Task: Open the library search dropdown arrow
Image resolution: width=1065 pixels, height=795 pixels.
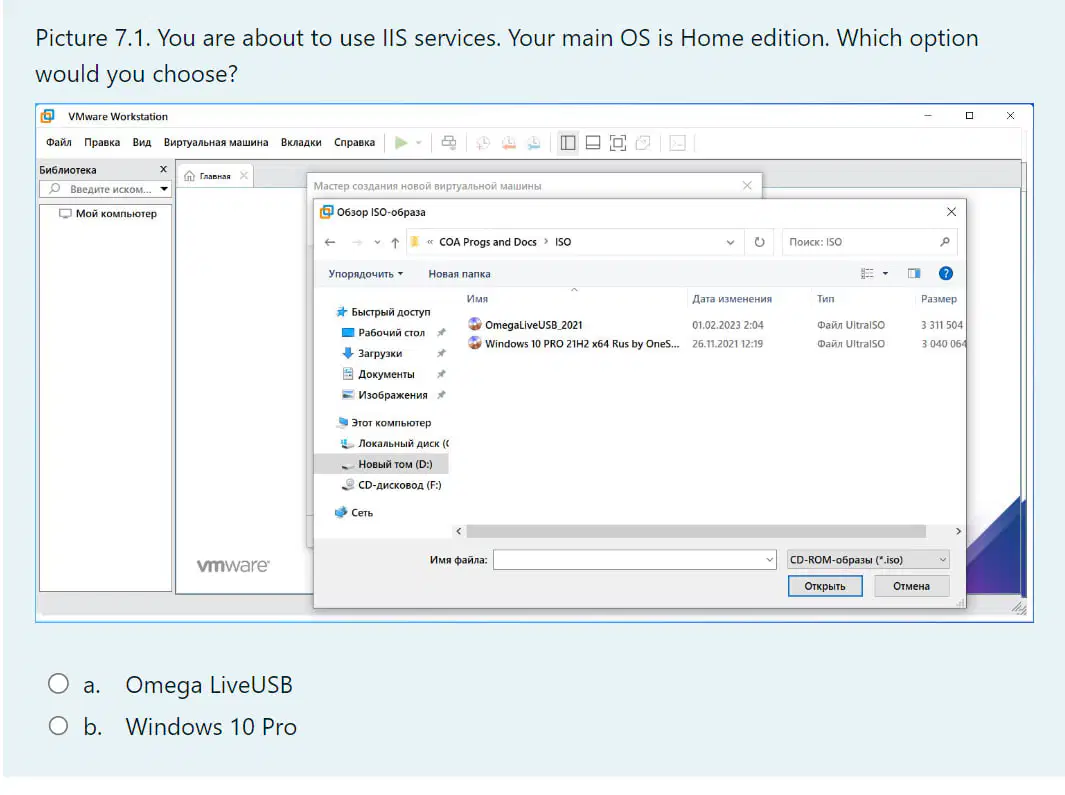Action: (x=164, y=189)
